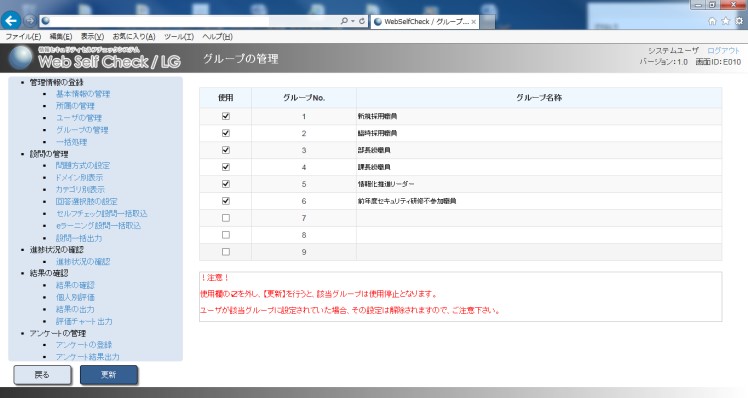
Task: Open the 問題方式の設定 link
Action: click(x=83, y=166)
